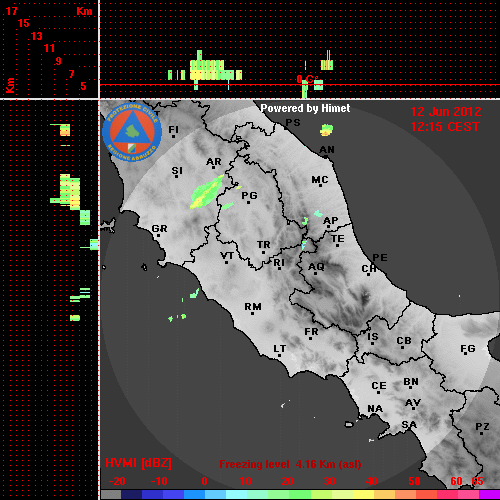Click the '-10' dBZ scale value
The height and width of the screenshot is (500, 500).
coord(159,481)
